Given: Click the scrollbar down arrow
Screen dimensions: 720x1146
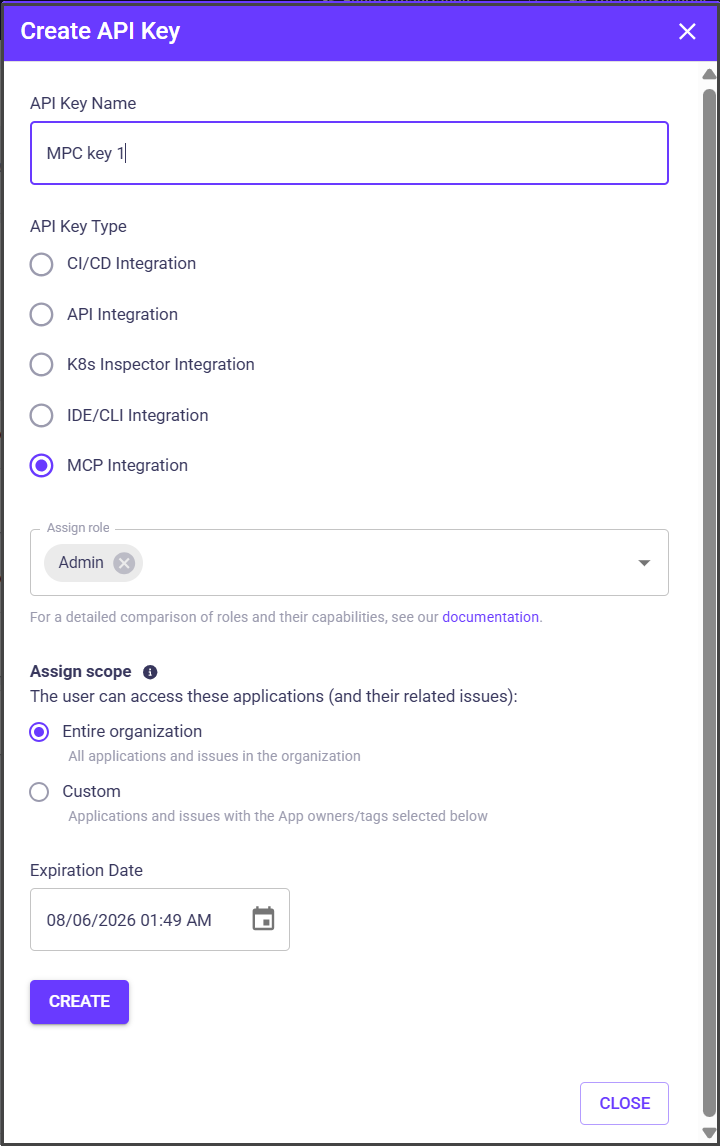Looking at the screenshot, I should (709, 1133).
